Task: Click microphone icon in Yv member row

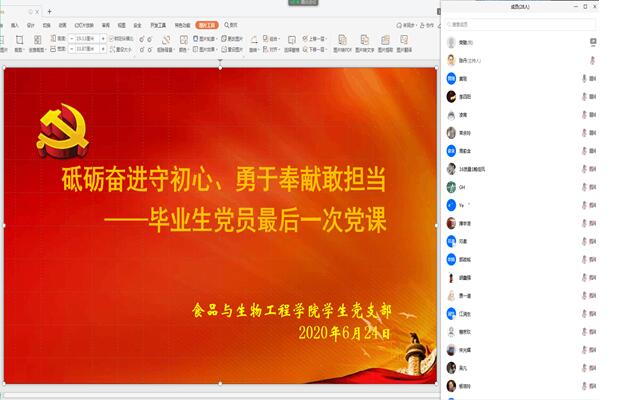Action: 584,205
